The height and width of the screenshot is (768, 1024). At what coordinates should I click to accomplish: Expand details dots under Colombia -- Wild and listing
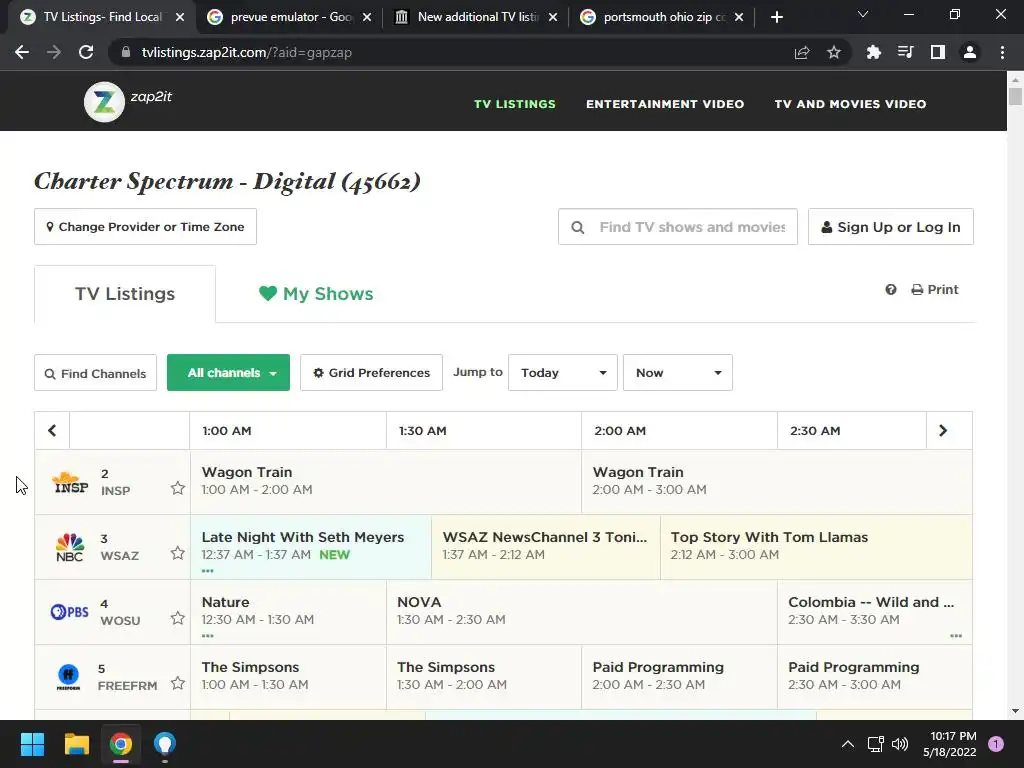coord(956,635)
